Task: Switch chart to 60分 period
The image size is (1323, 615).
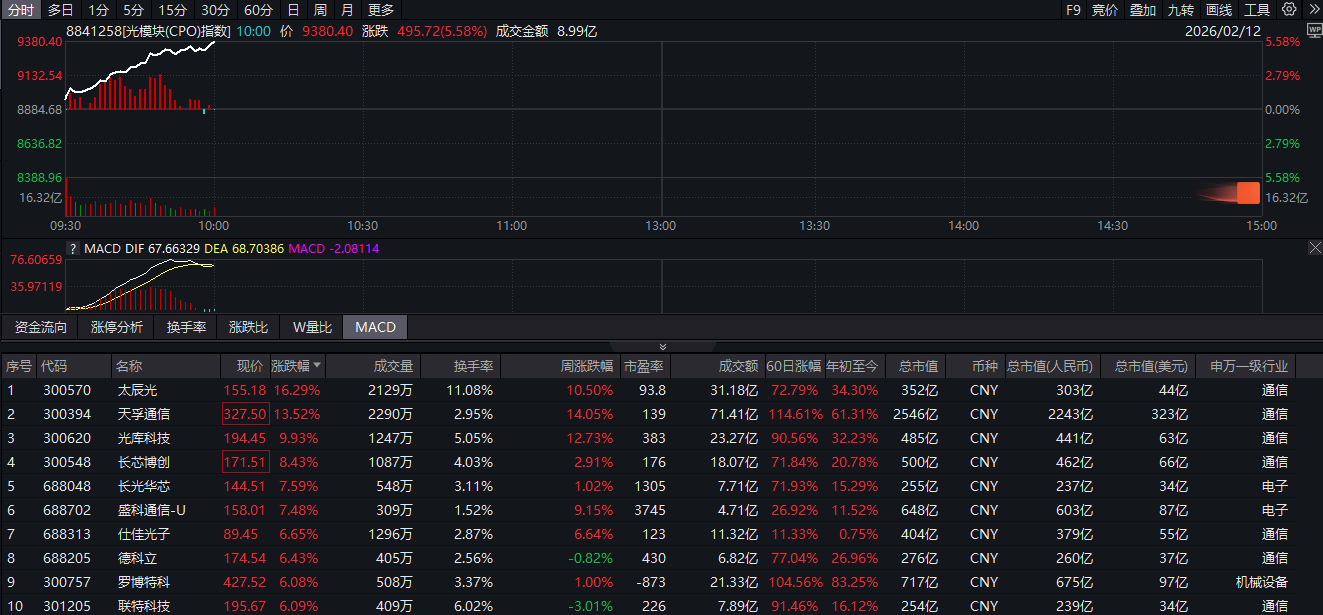Action: [258, 10]
